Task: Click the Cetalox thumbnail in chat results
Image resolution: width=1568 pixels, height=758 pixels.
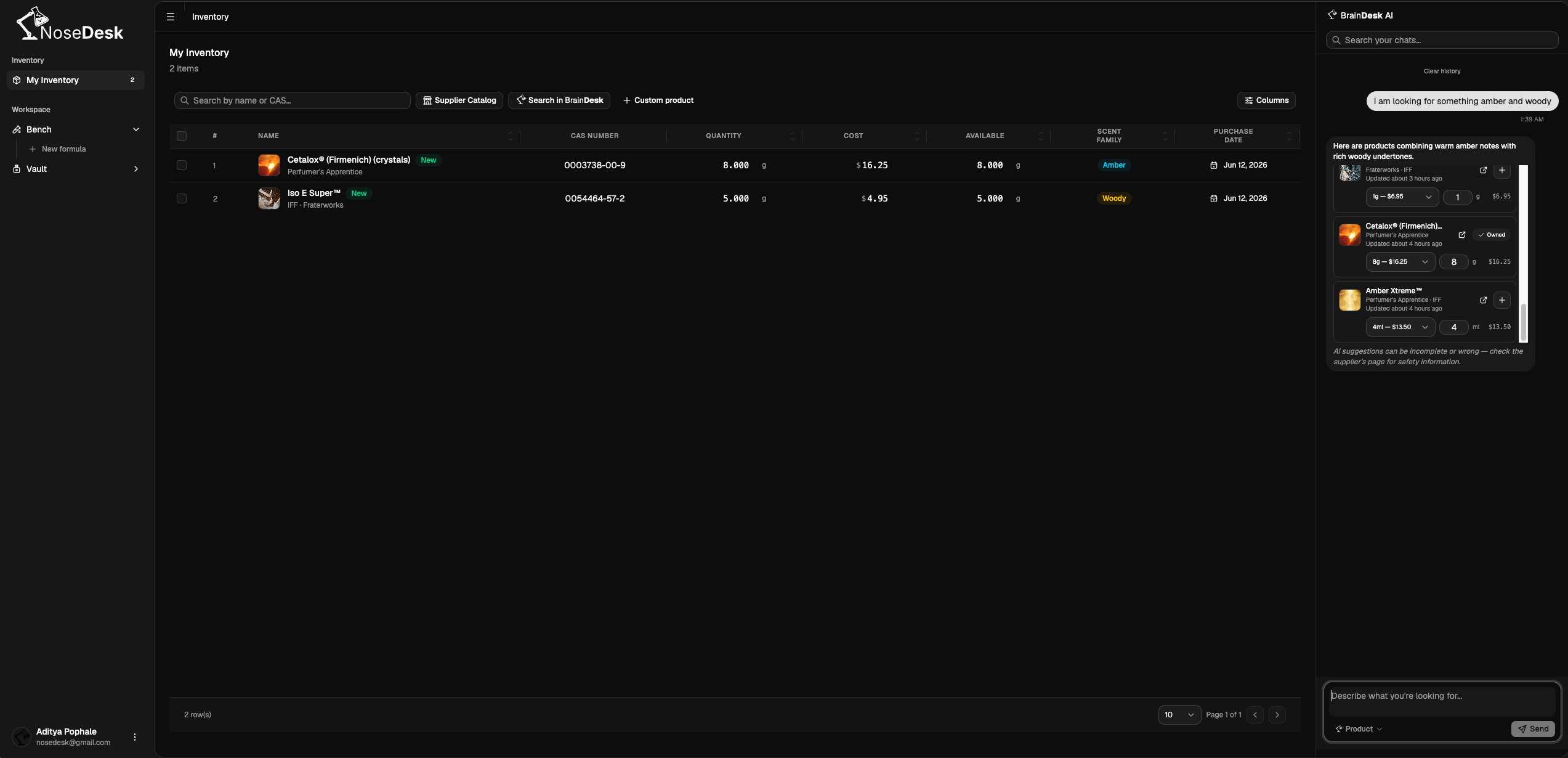Action: click(x=1349, y=235)
